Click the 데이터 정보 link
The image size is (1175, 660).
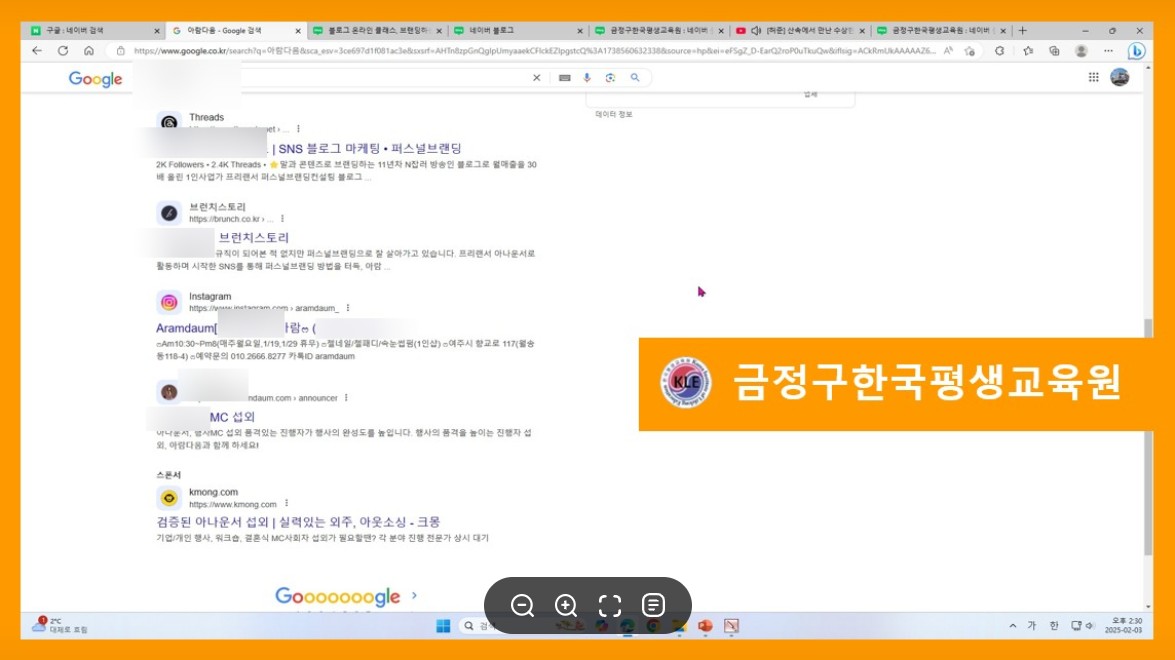pyautogui.click(x=614, y=115)
